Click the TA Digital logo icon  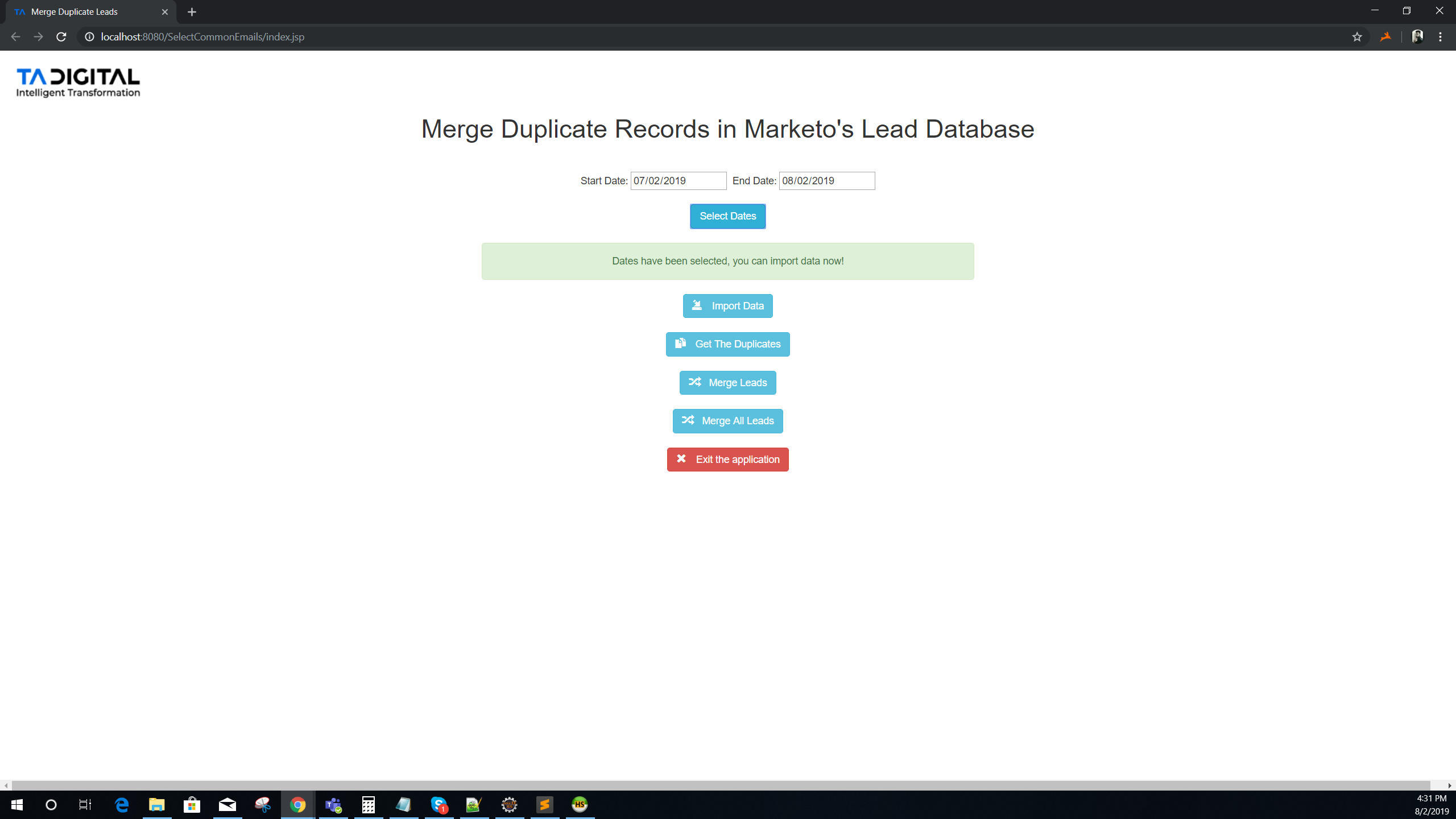point(78,82)
